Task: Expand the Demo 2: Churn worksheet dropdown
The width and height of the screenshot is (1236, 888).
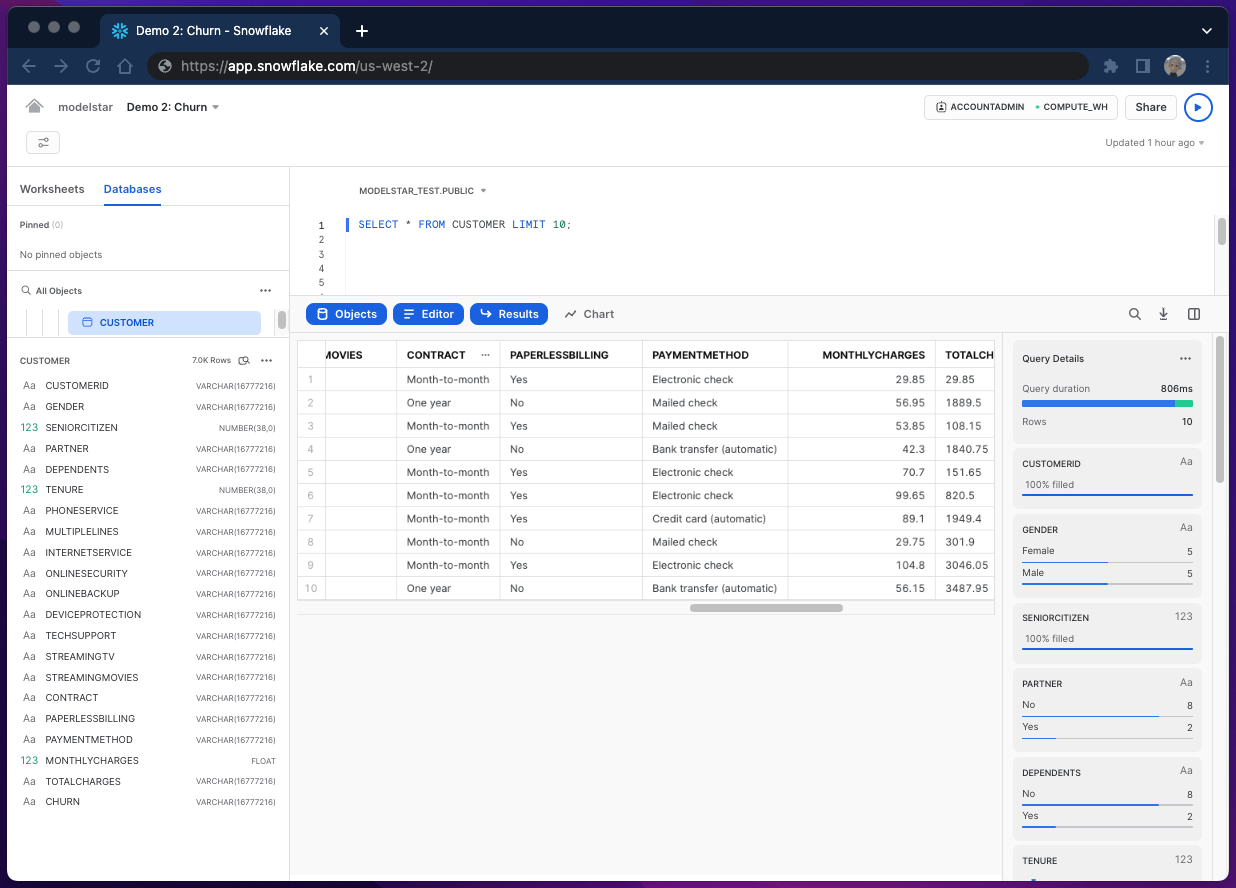Action: click(215, 107)
